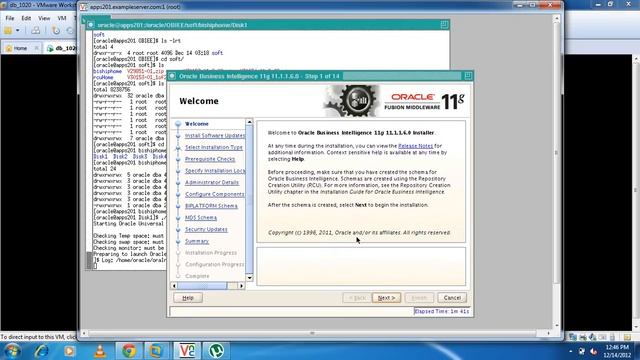Image resolution: width=640 pixels, height=360 pixels.
Task: Open the Release Notes link
Action: 415,146
